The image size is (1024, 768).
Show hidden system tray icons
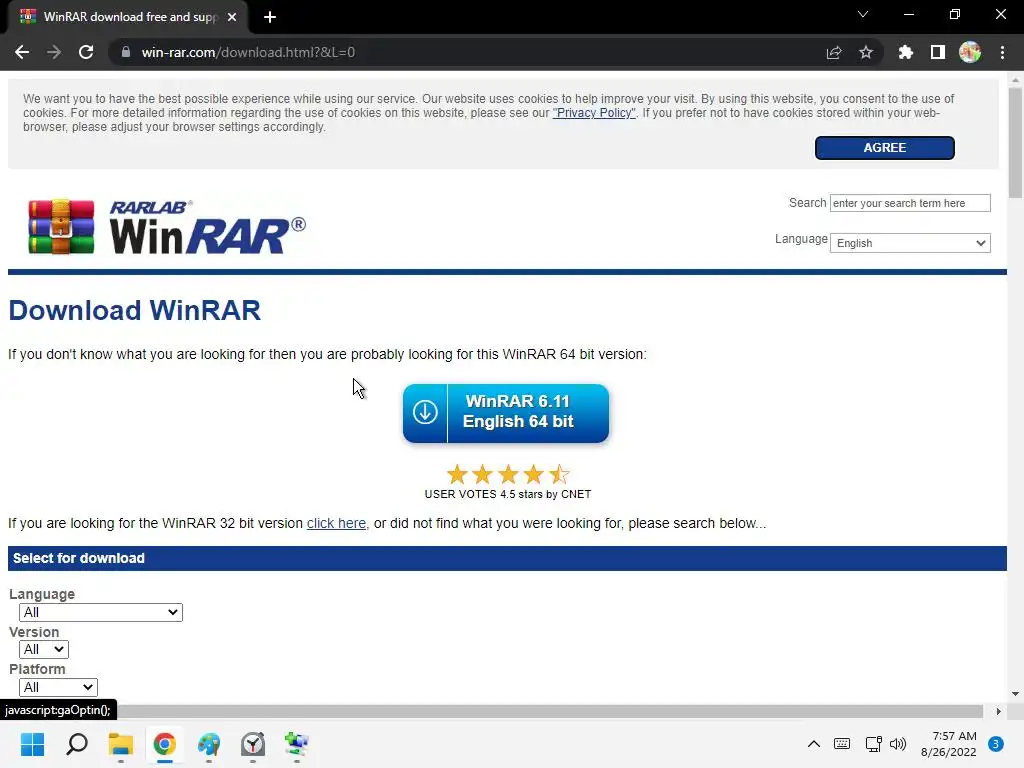pos(814,744)
